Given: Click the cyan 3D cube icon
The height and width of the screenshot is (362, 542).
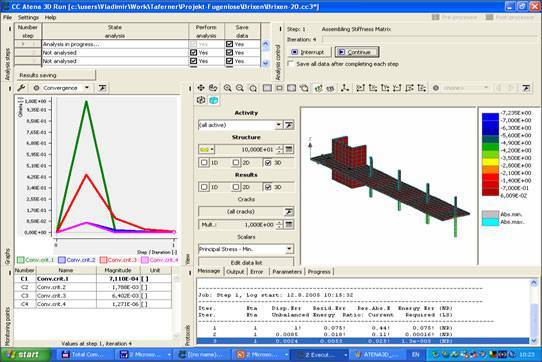Looking at the screenshot, I should pos(214,100).
